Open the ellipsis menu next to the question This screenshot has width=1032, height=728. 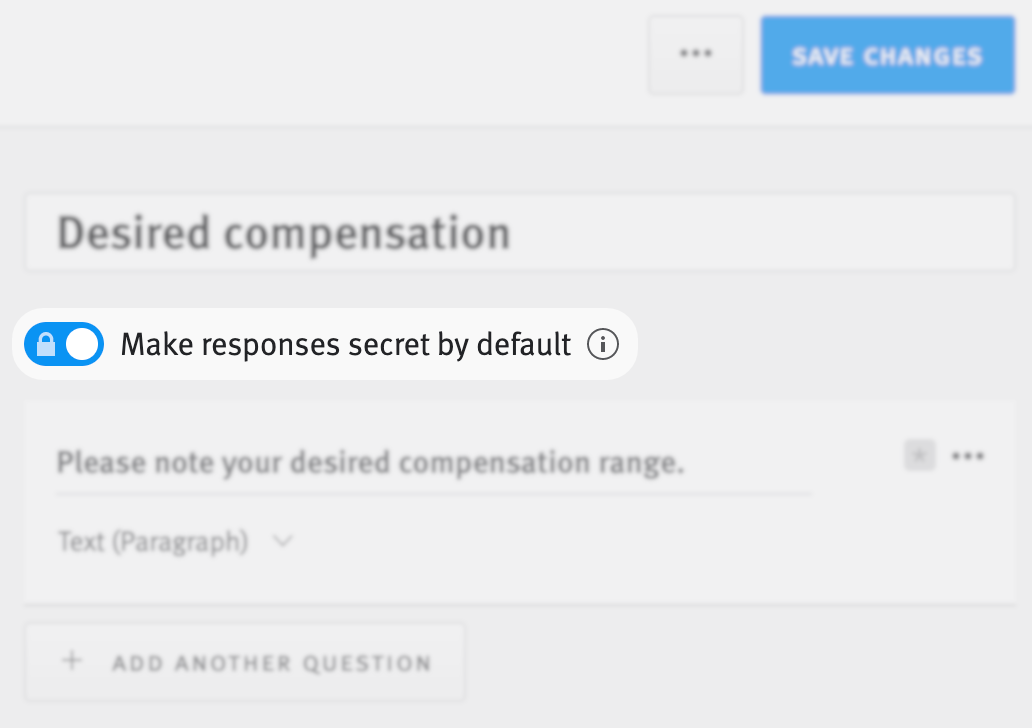pyautogui.click(x=969, y=455)
